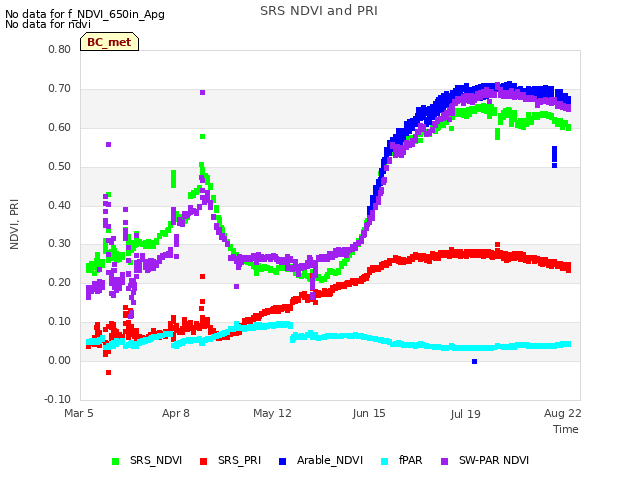The width and height of the screenshot is (640, 480).
Task: Click the 'No data for f_NDVI_650in_Apg' message
Action: click(x=85, y=14)
